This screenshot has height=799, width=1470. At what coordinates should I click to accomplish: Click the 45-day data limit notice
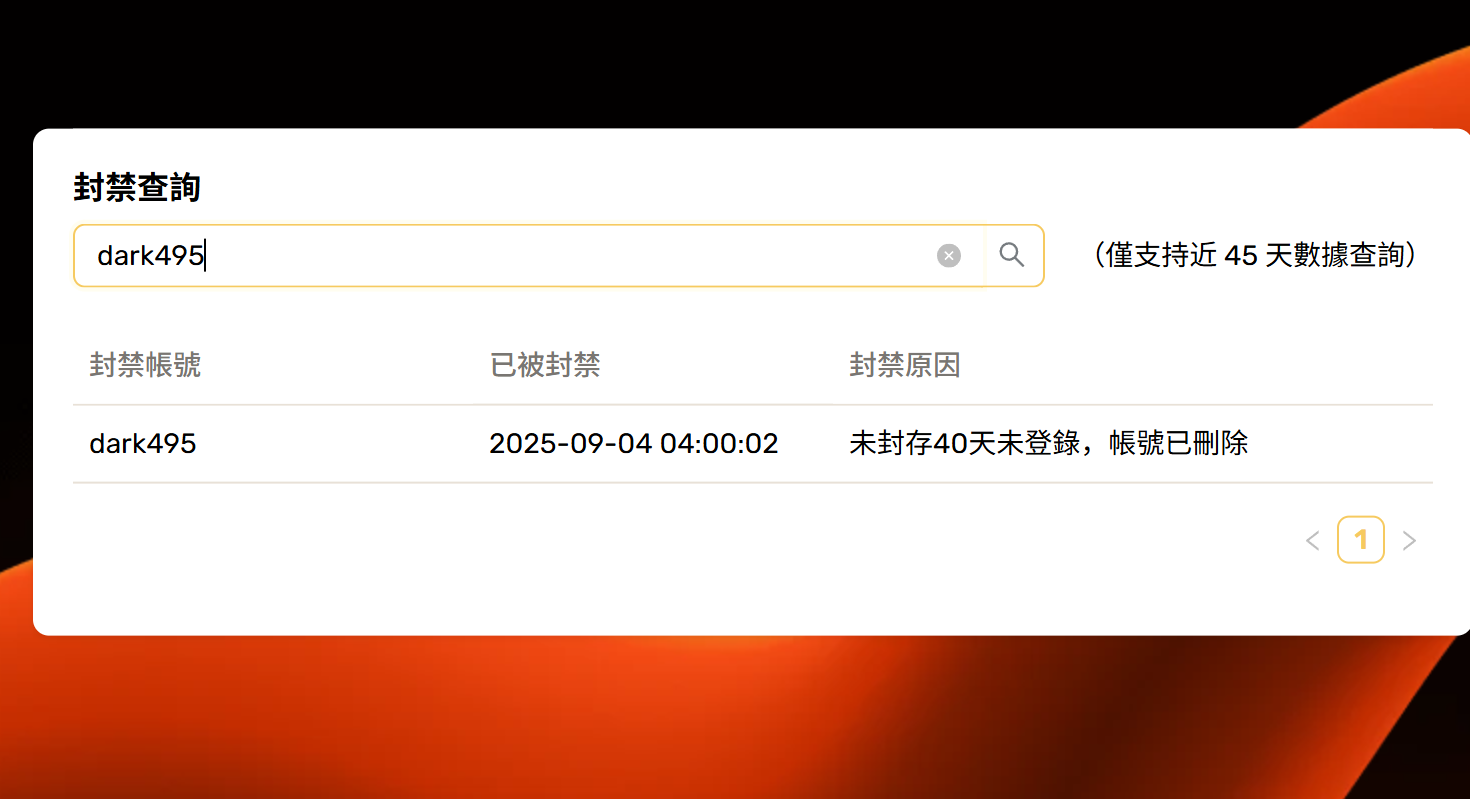pos(1257,255)
